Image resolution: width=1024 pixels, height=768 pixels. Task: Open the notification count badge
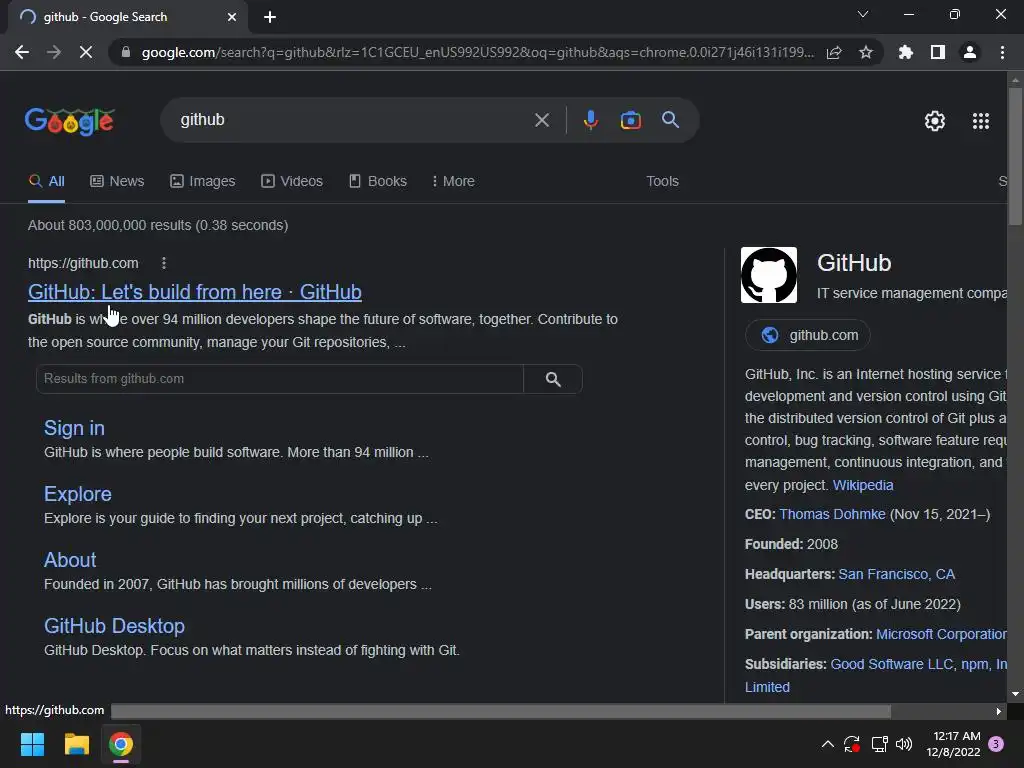pyautogui.click(x=996, y=744)
